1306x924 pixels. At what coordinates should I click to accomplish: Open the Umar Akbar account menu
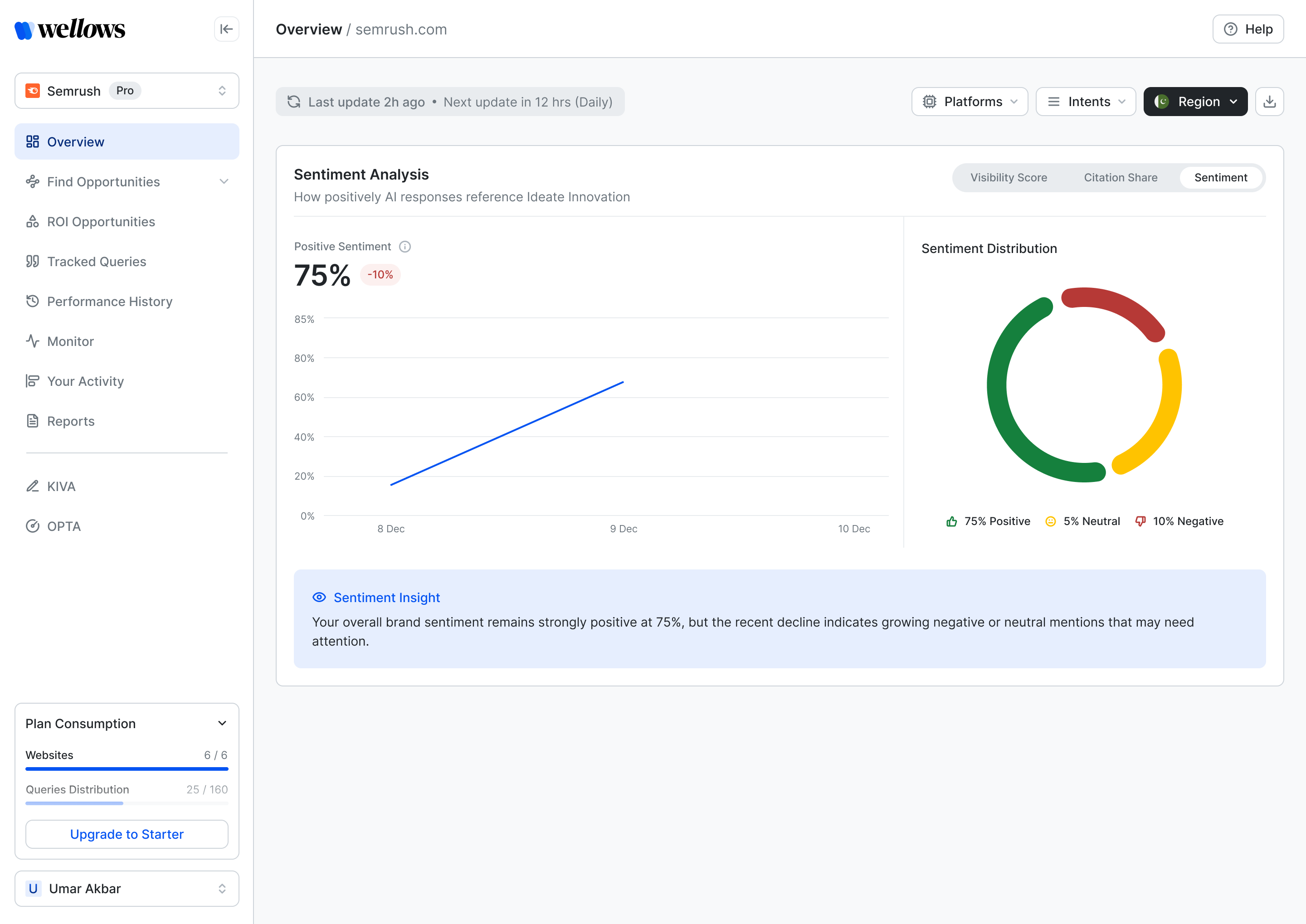[127, 888]
